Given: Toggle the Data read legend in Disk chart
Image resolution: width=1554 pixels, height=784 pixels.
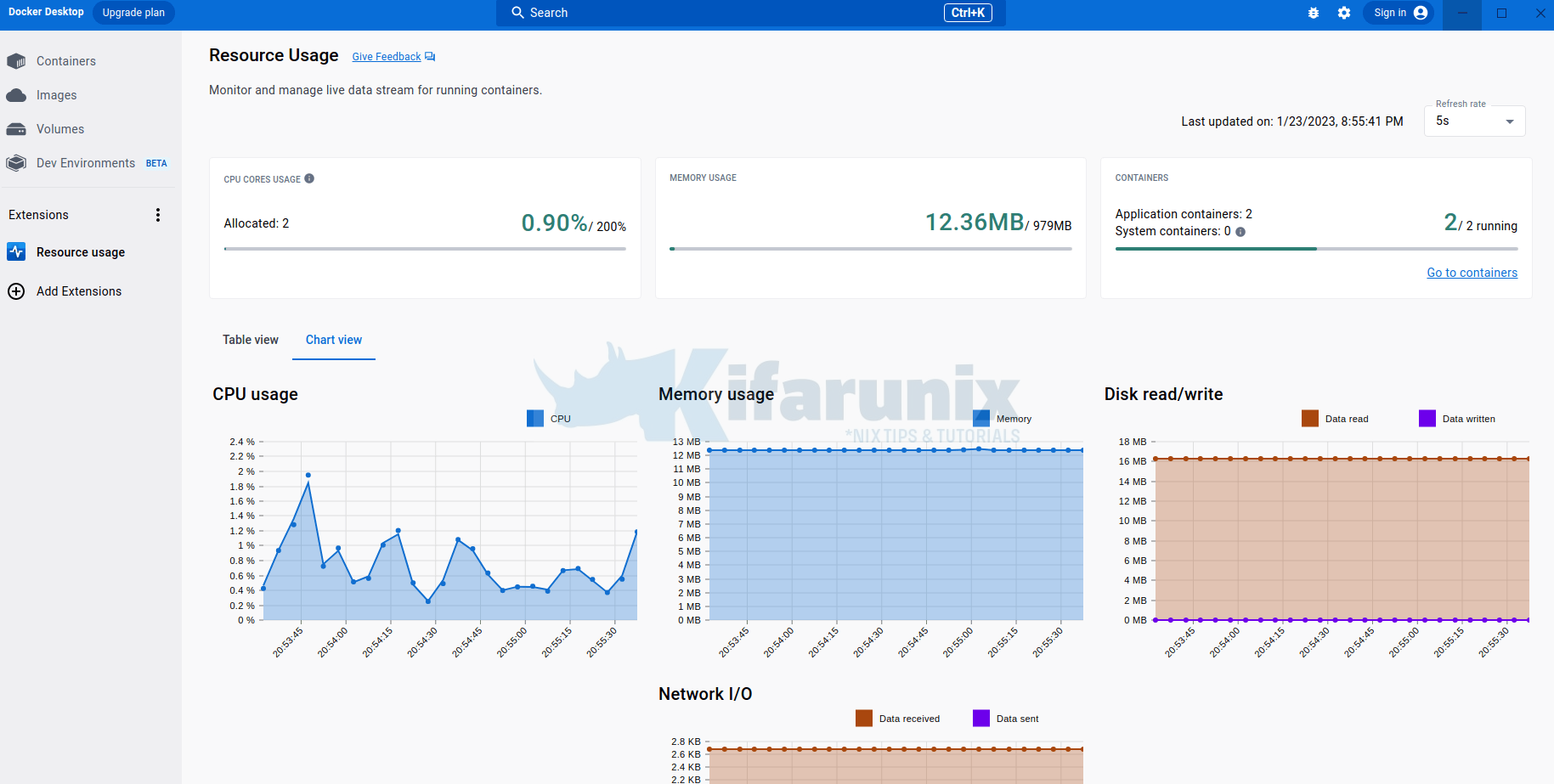Looking at the screenshot, I should 1310,419.
